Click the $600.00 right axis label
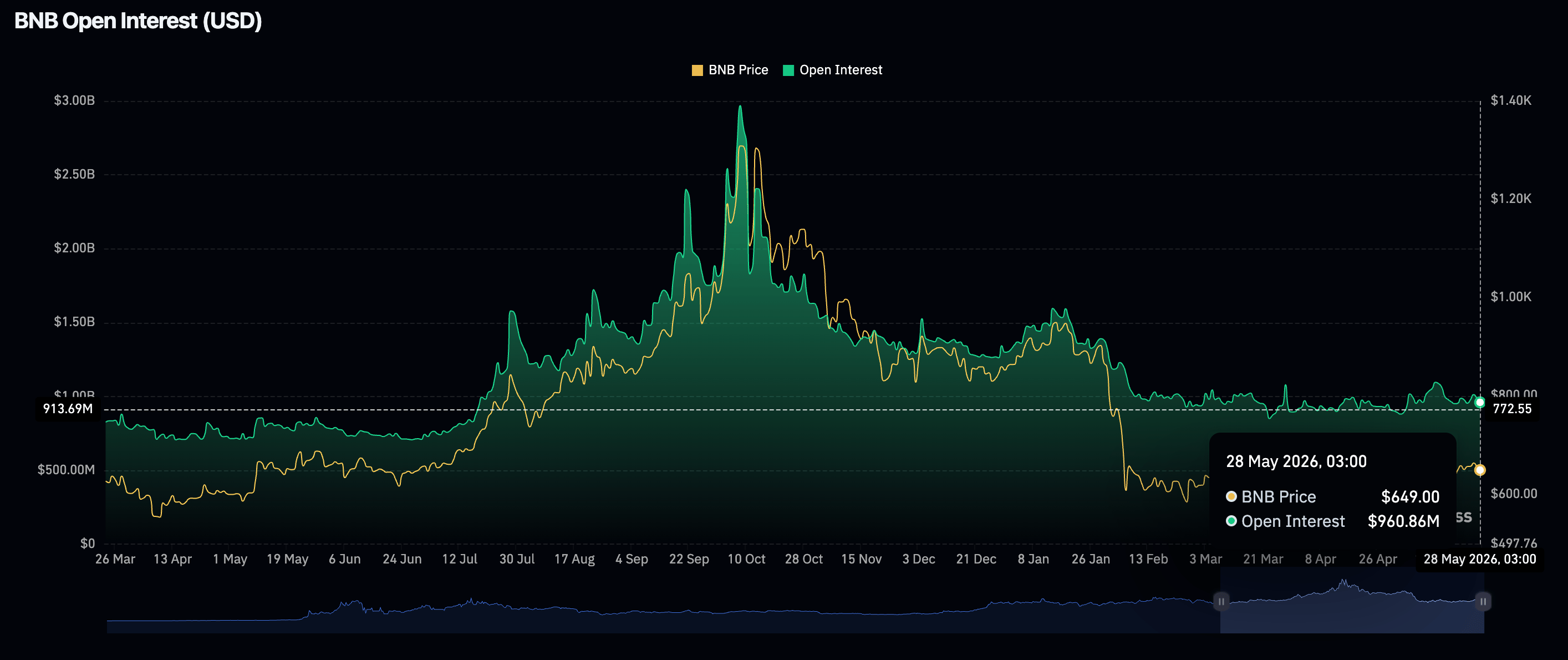 [1514, 493]
